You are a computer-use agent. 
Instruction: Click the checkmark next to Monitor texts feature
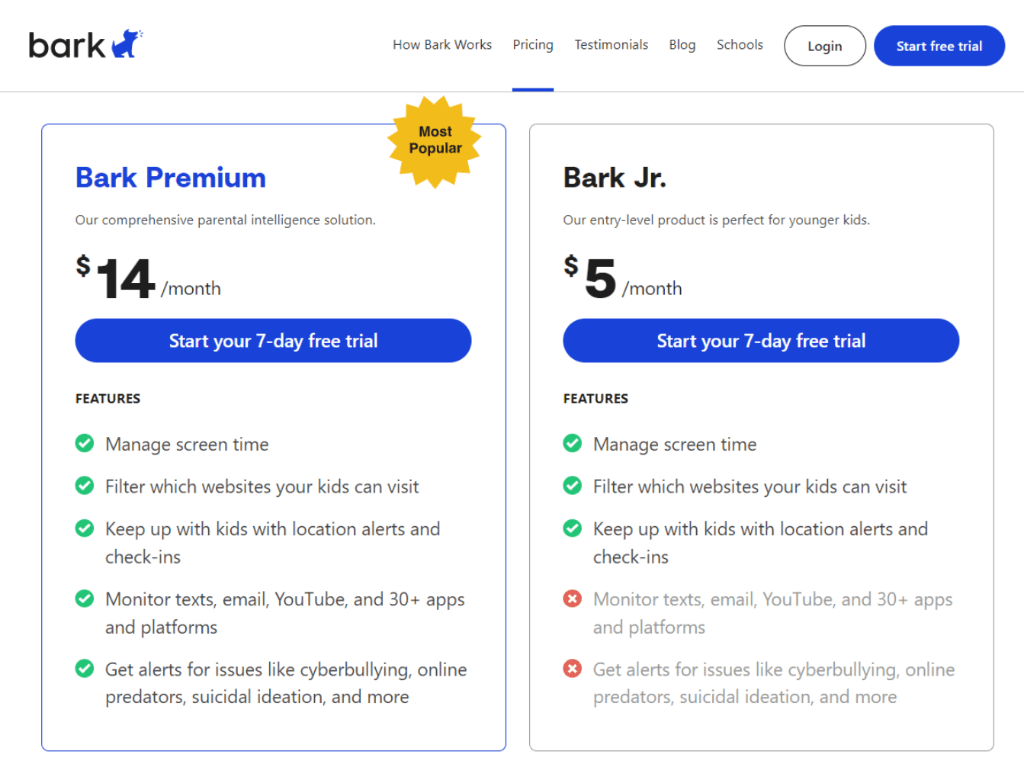(x=85, y=598)
